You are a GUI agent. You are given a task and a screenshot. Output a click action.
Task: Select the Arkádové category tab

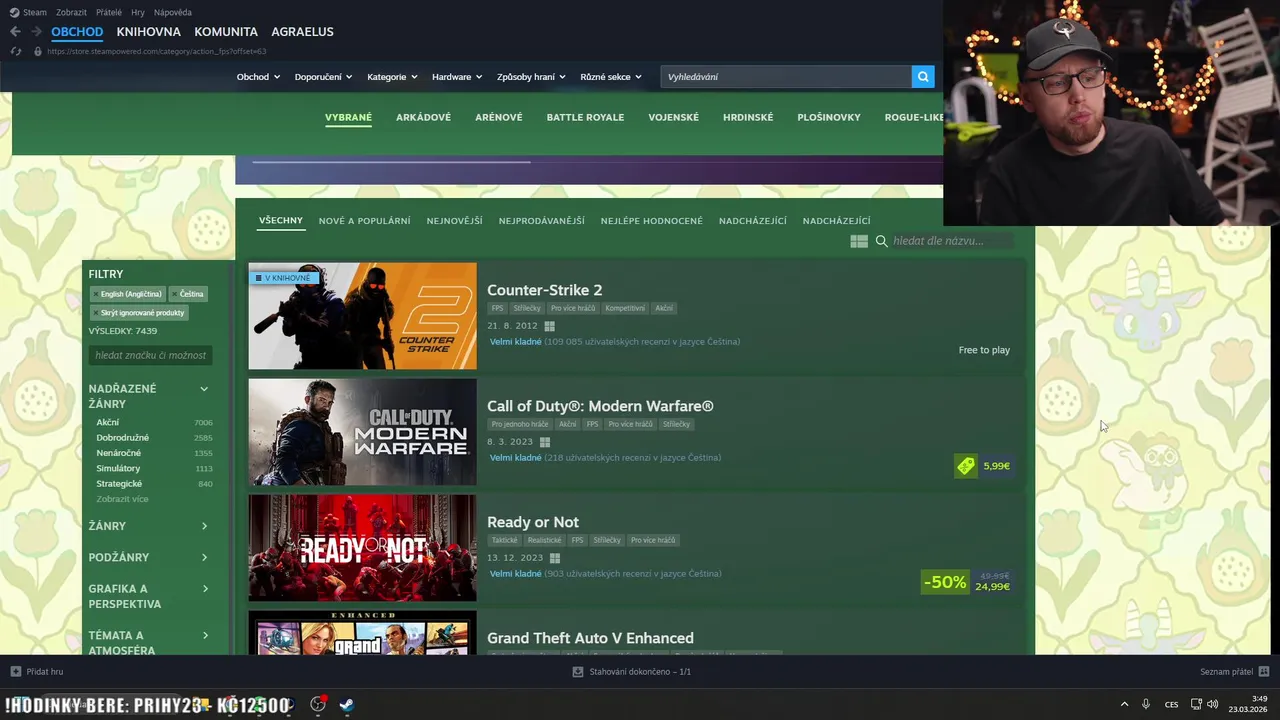coord(423,117)
